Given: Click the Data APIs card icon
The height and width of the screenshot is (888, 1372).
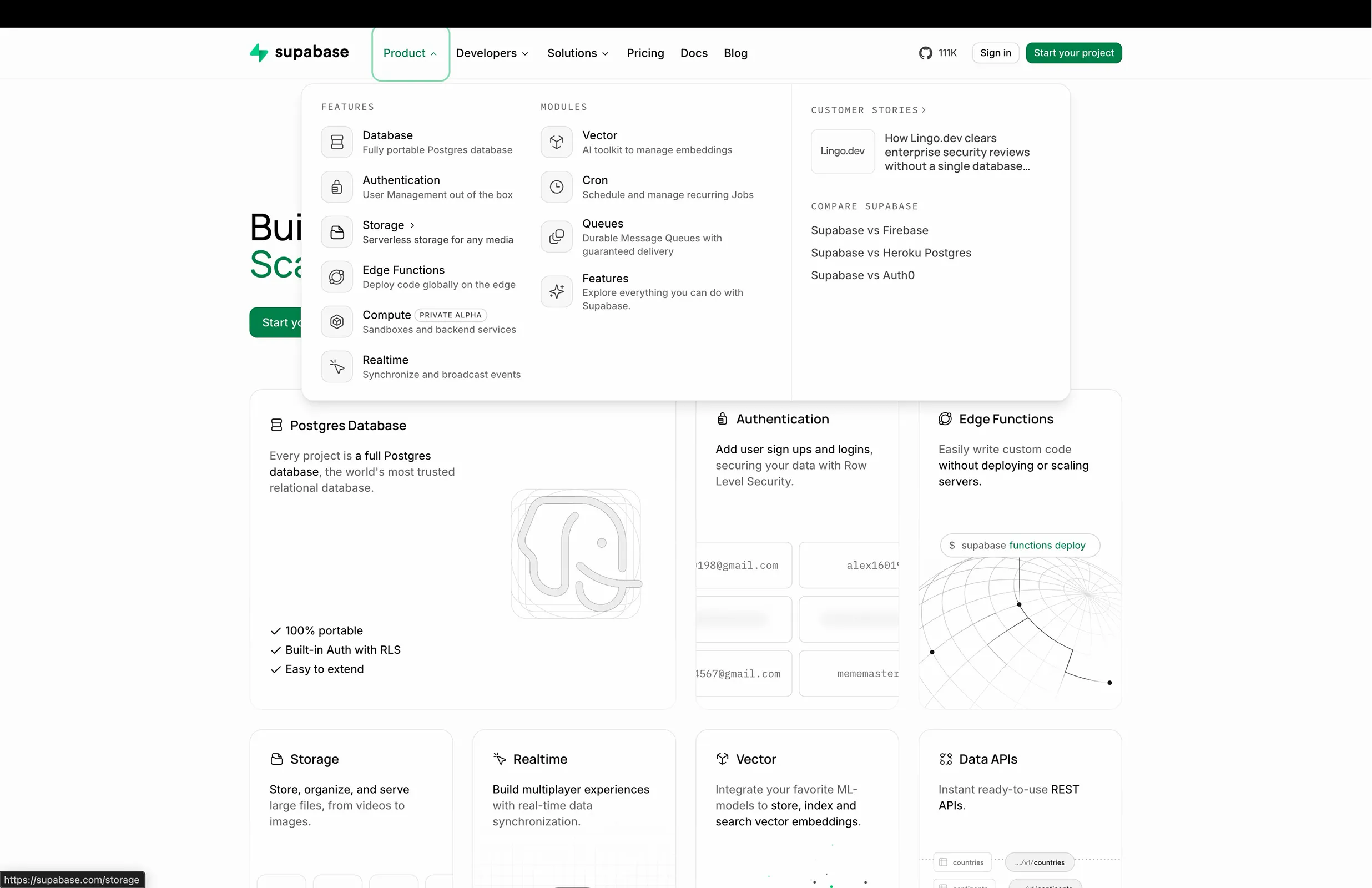Looking at the screenshot, I should (x=945, y=759).
